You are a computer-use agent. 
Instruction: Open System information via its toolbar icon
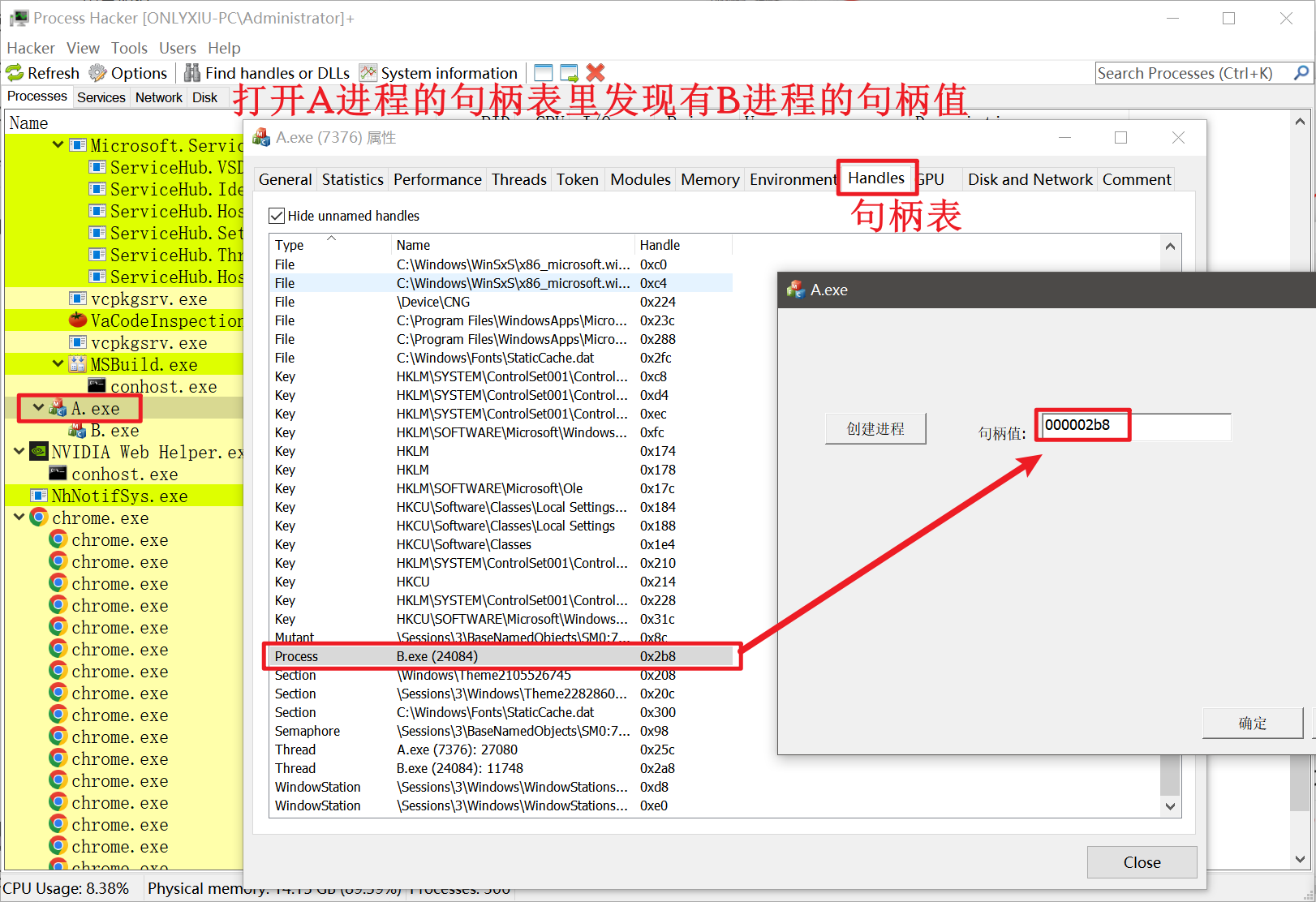(368, 72)
